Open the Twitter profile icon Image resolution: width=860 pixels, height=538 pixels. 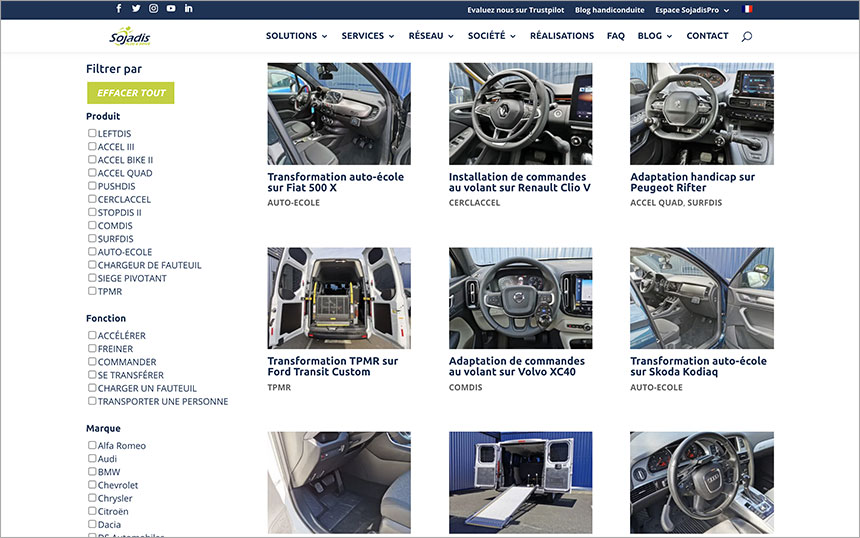tap(136, 9)
